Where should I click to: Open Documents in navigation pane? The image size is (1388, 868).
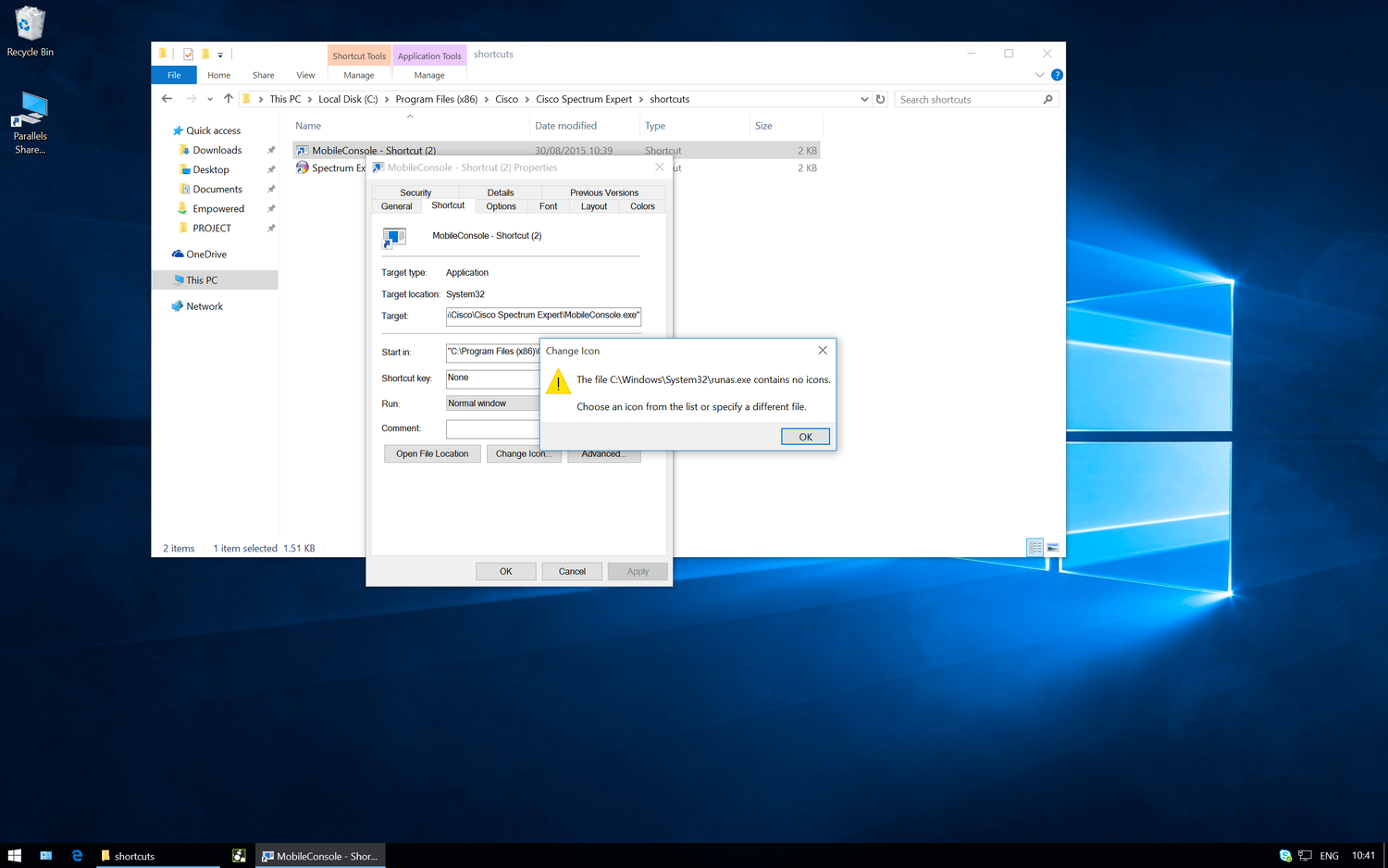[217, 189]
